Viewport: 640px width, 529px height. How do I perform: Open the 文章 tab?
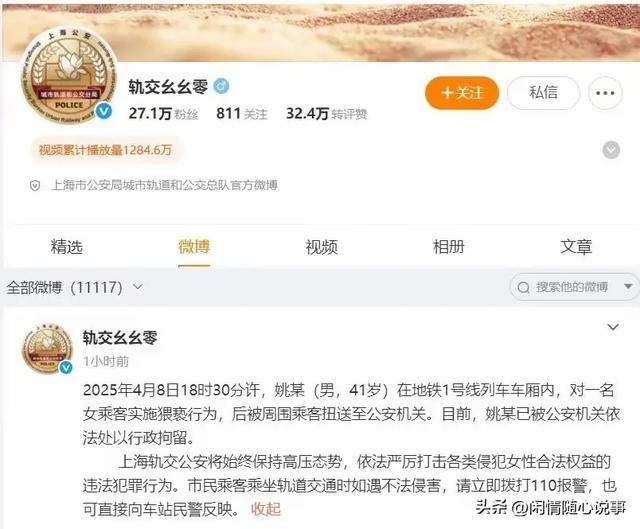576,247
